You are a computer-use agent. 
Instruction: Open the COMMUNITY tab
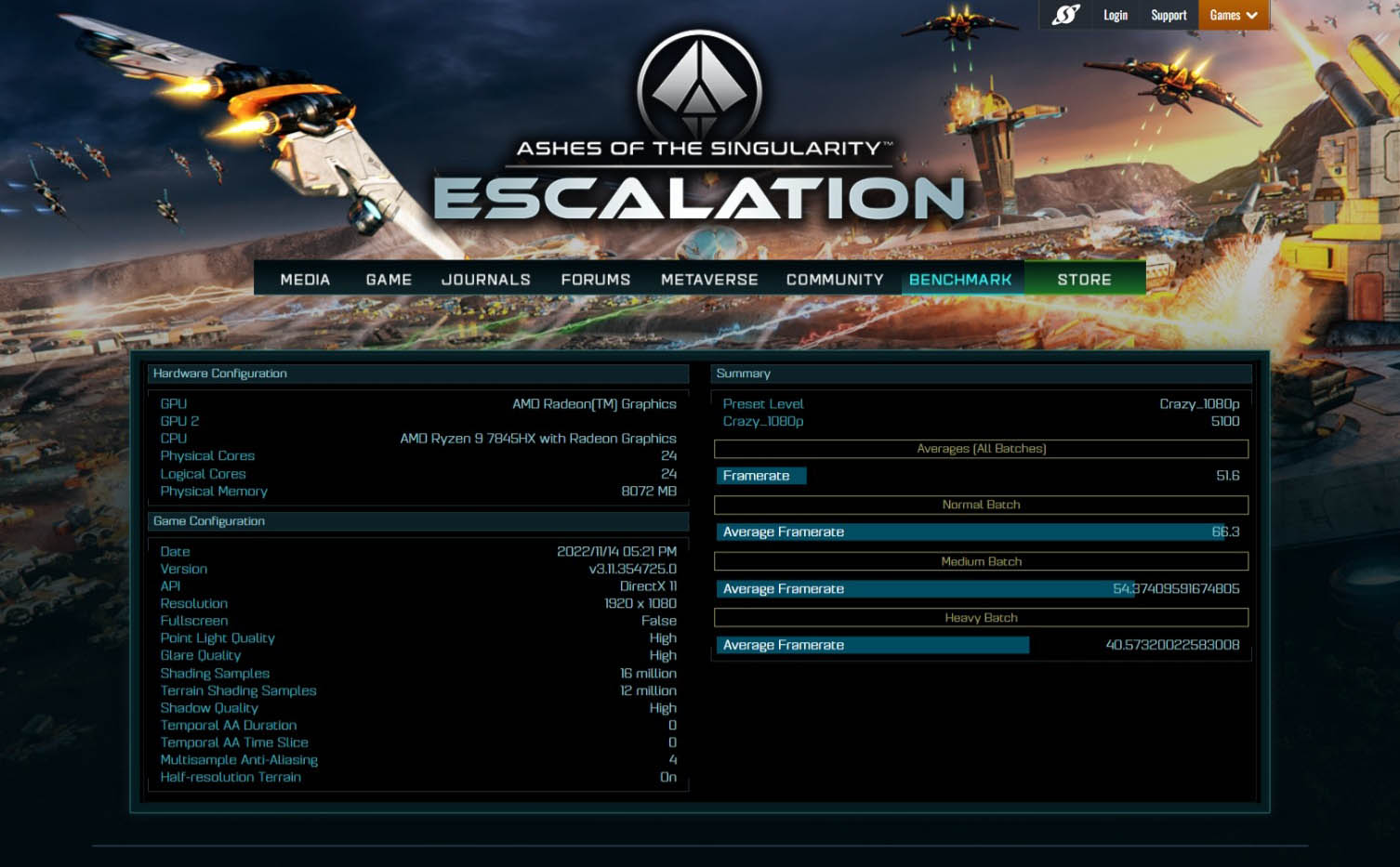point(835,279)
